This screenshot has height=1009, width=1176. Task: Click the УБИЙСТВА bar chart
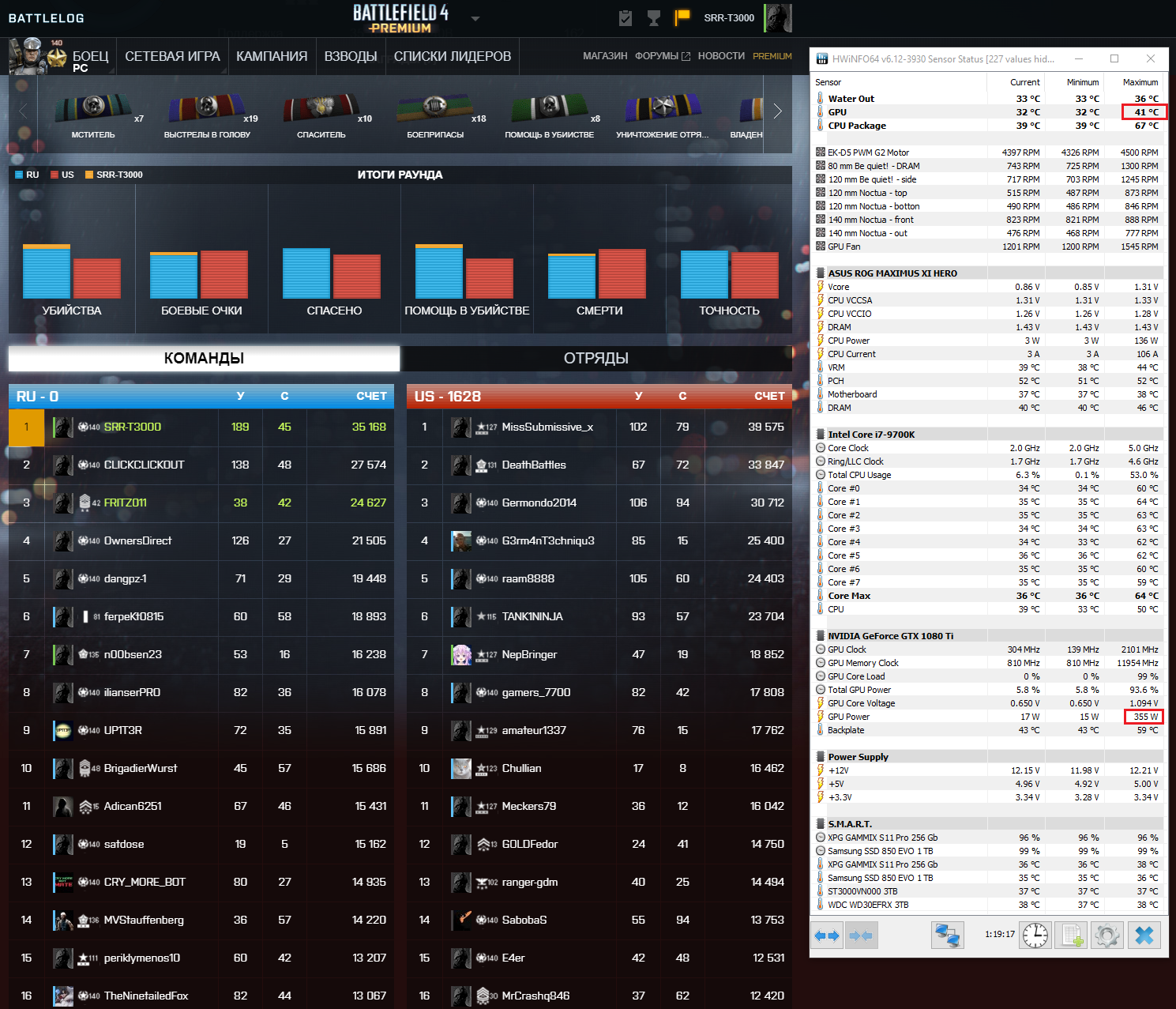point(72,271)
